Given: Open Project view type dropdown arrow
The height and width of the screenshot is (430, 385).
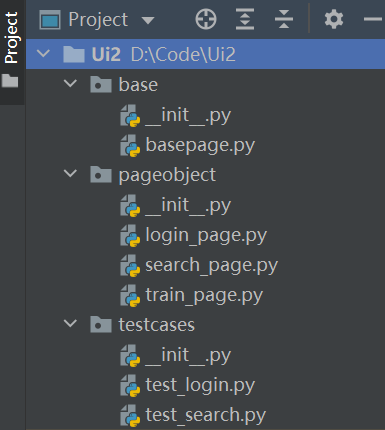Looking at the screenshot, I should pos(148,20).
